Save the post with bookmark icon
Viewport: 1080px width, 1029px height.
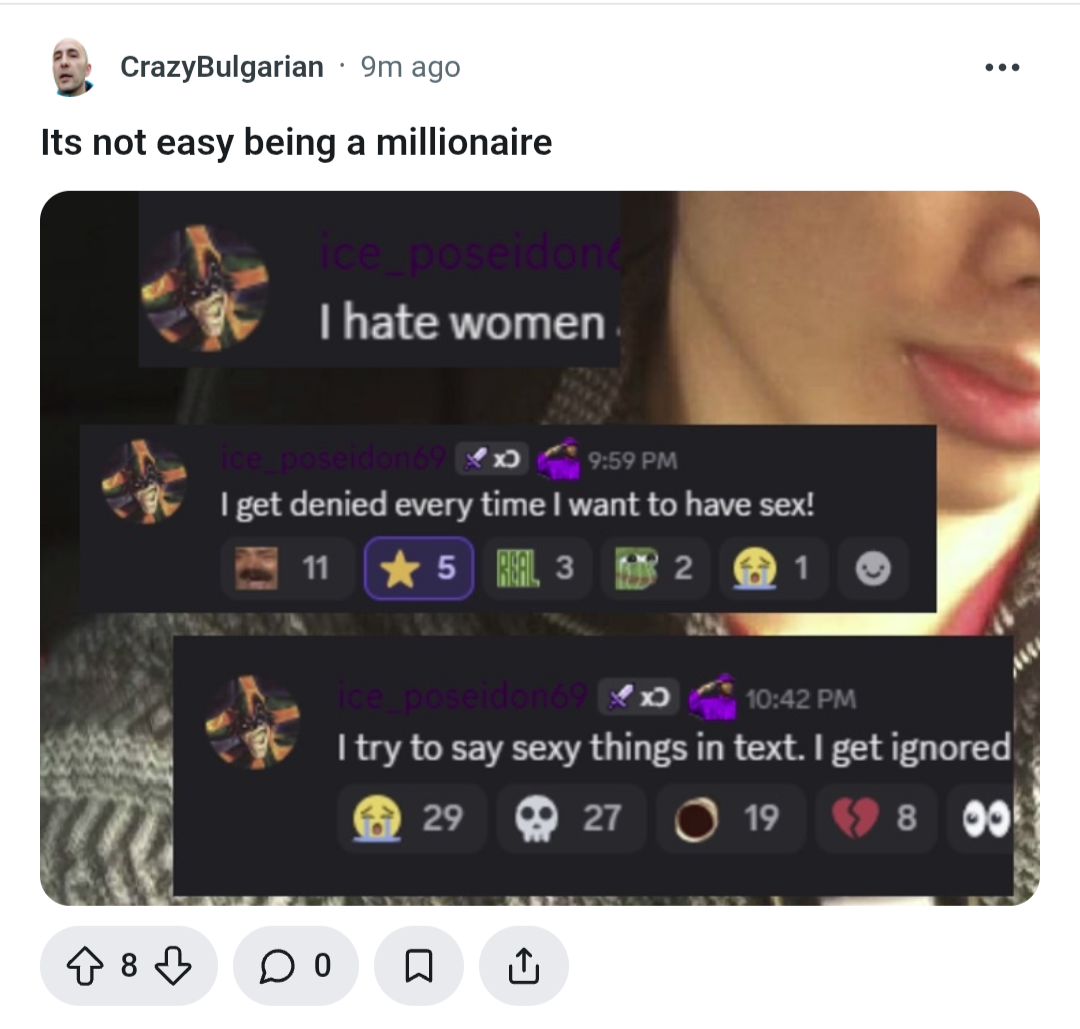click(x=419, y=966)
